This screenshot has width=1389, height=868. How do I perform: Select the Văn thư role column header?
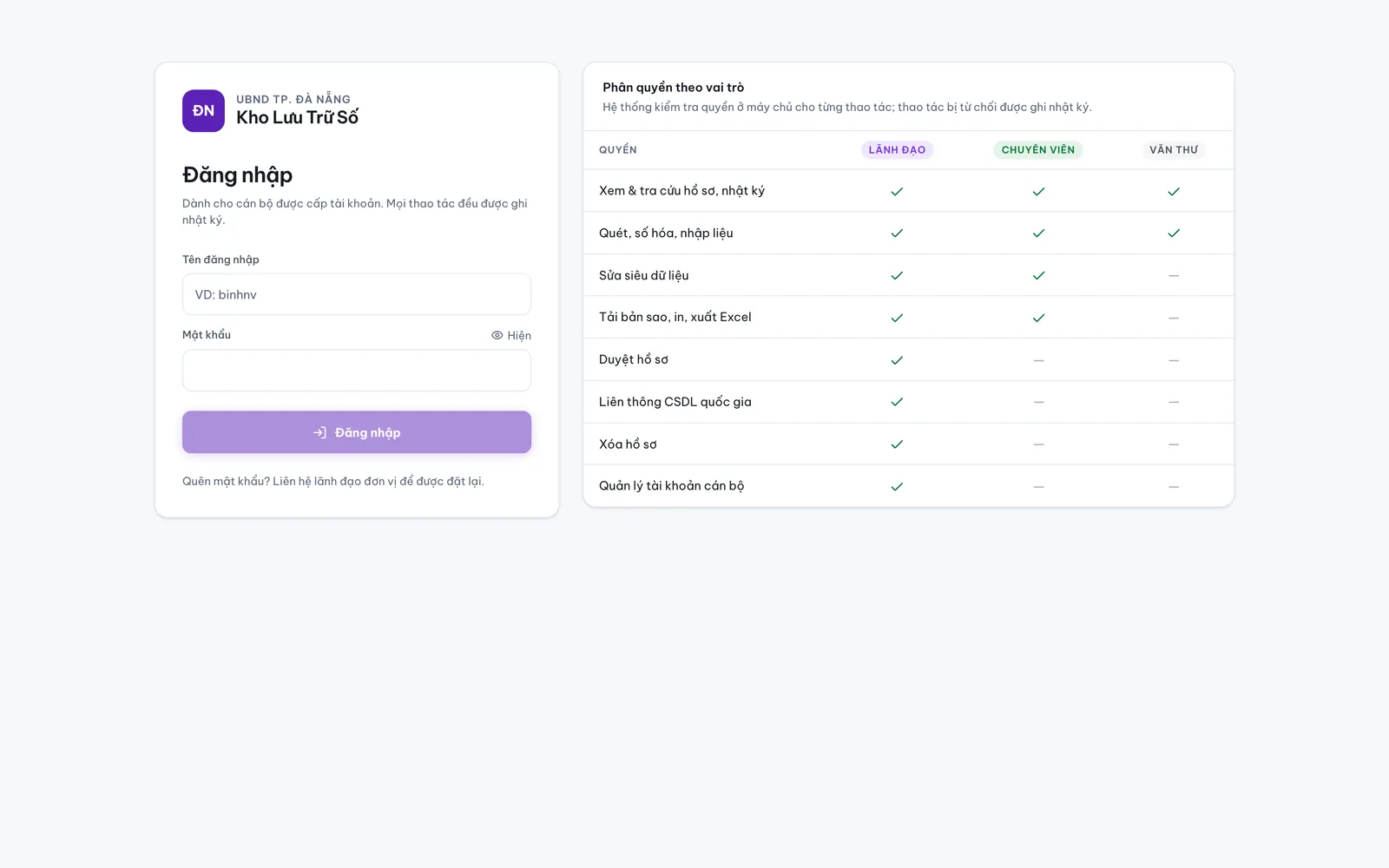pyautogui.click(x=1174, y=150)
